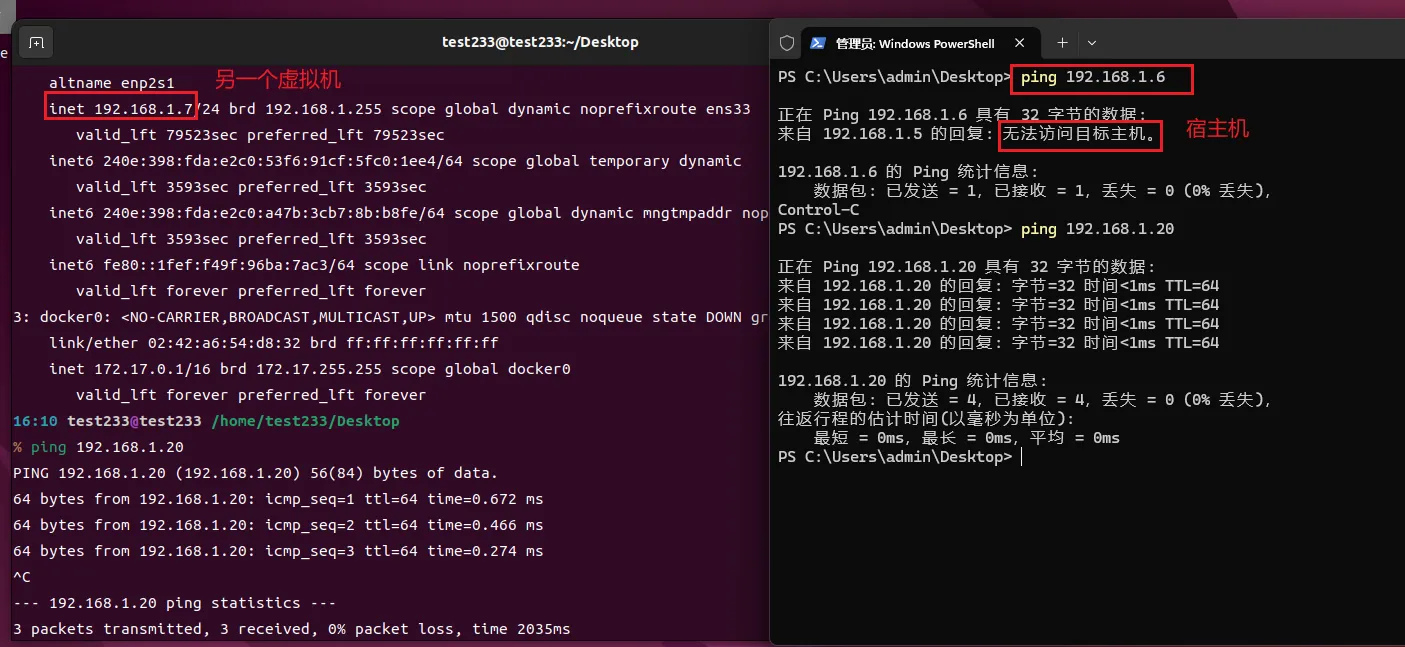1405x647 pixels.
Task: Add a new PowerShell tab with plus
Action: tap(1062, 43)
